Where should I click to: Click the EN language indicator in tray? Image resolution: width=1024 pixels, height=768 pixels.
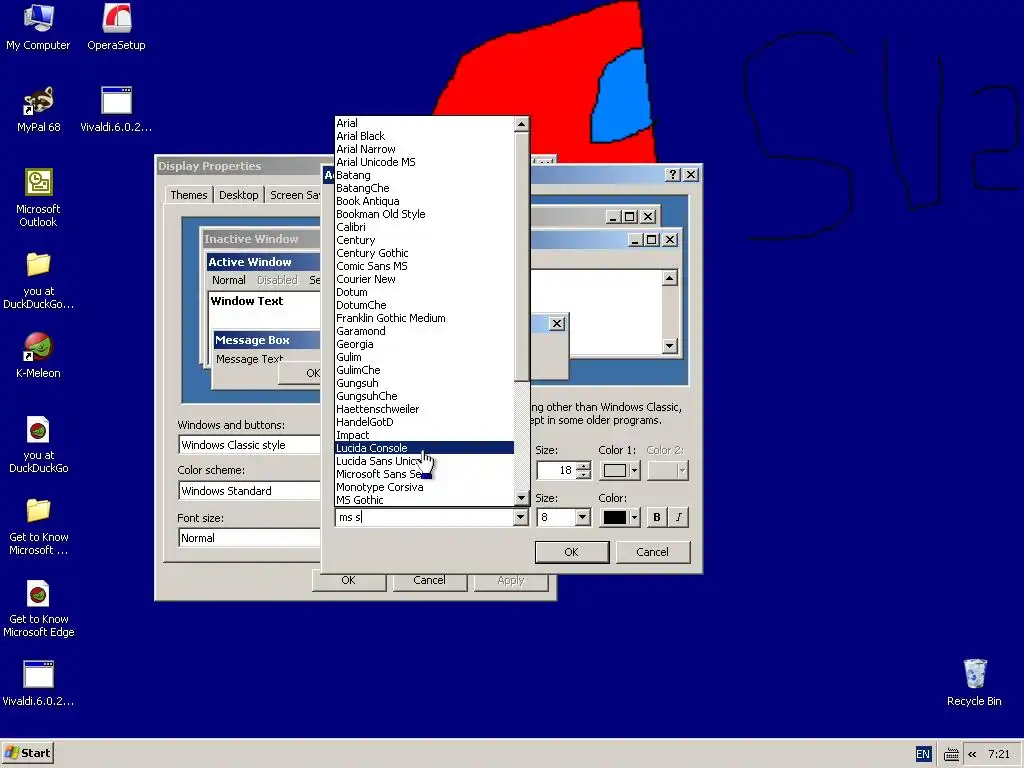(x=923, y=754)
